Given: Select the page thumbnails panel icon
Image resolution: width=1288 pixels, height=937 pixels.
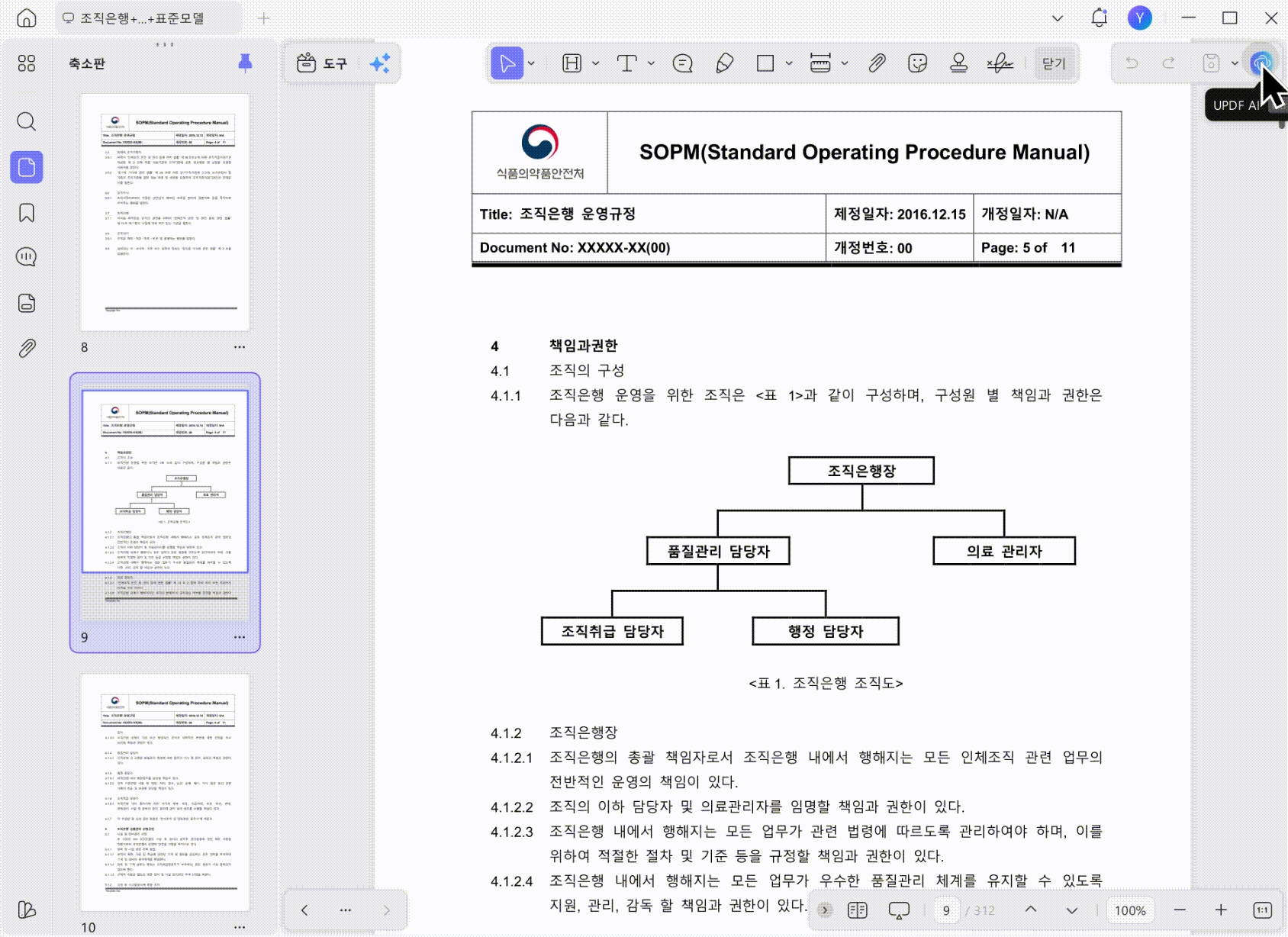Looking at the screenshot, I should pos(27,167).
